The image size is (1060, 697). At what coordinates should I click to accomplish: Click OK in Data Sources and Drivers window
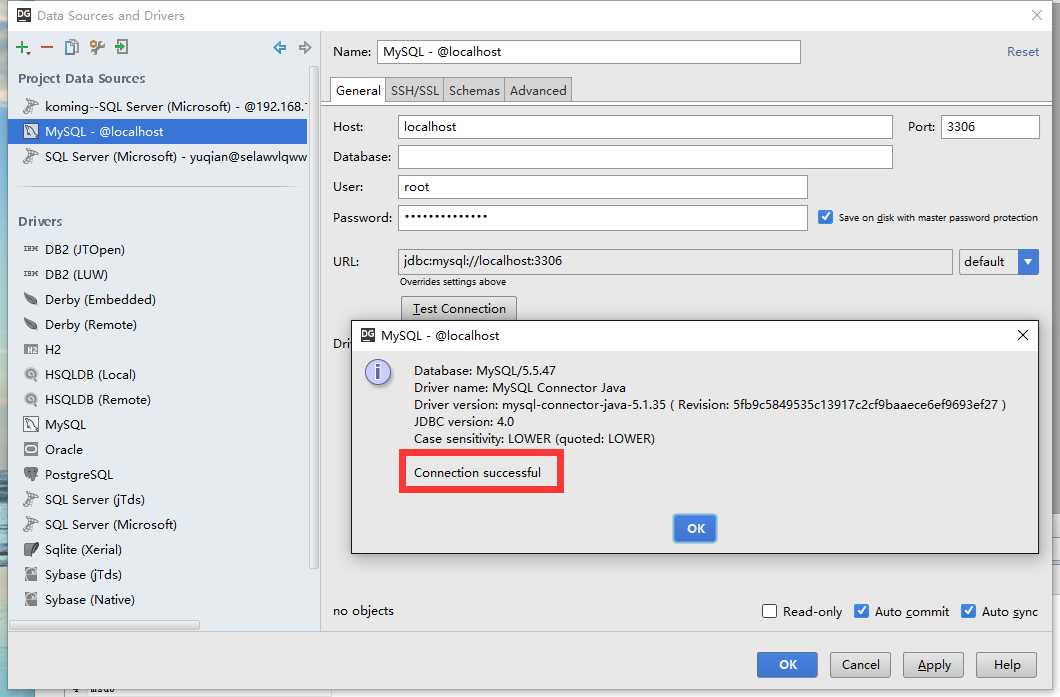(787, 665)
